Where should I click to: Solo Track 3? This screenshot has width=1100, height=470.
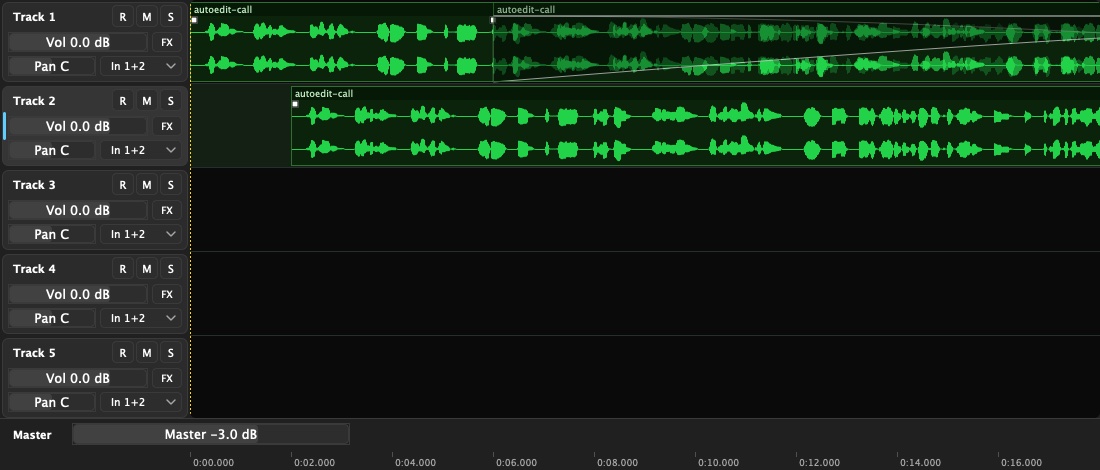(170, 185)
